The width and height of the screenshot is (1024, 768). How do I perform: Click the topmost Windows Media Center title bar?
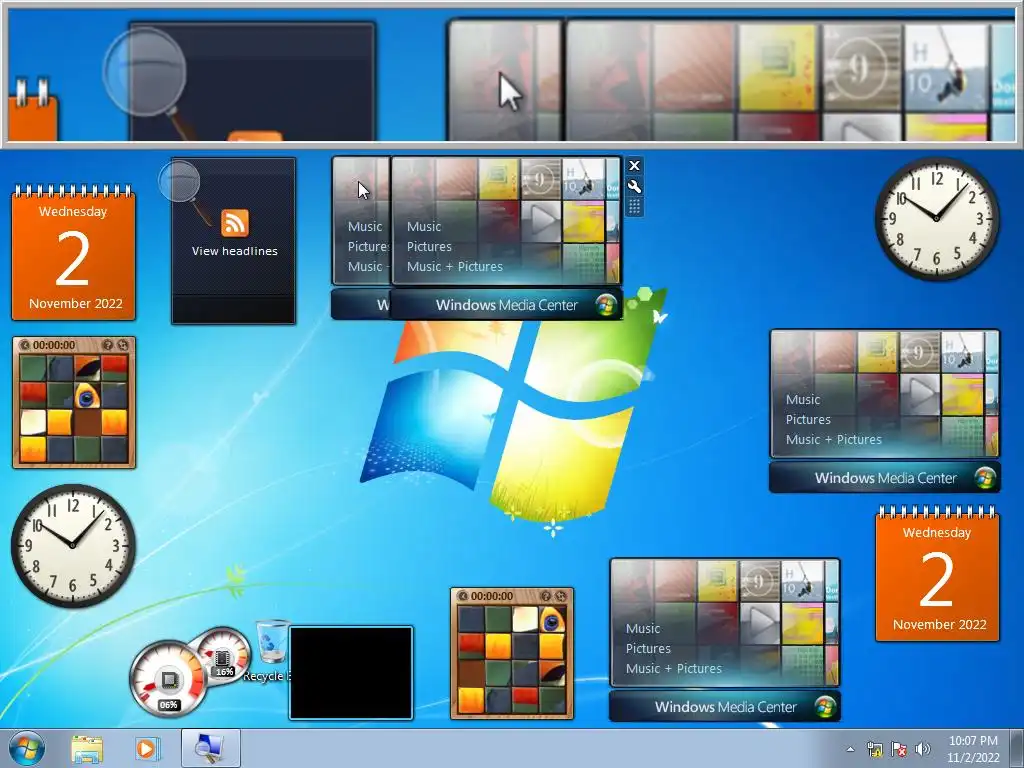point(506,305)
